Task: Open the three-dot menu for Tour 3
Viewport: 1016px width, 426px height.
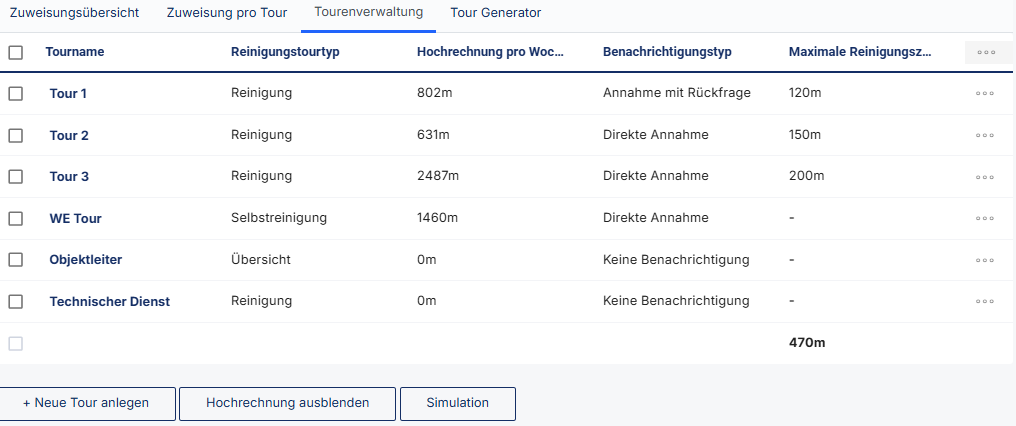Action: [x=985, y=176]
